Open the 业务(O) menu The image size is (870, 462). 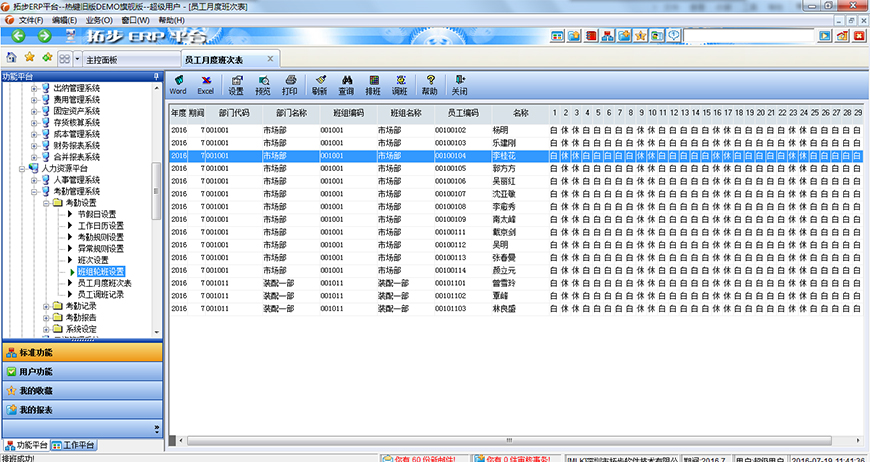pos(98,19)
